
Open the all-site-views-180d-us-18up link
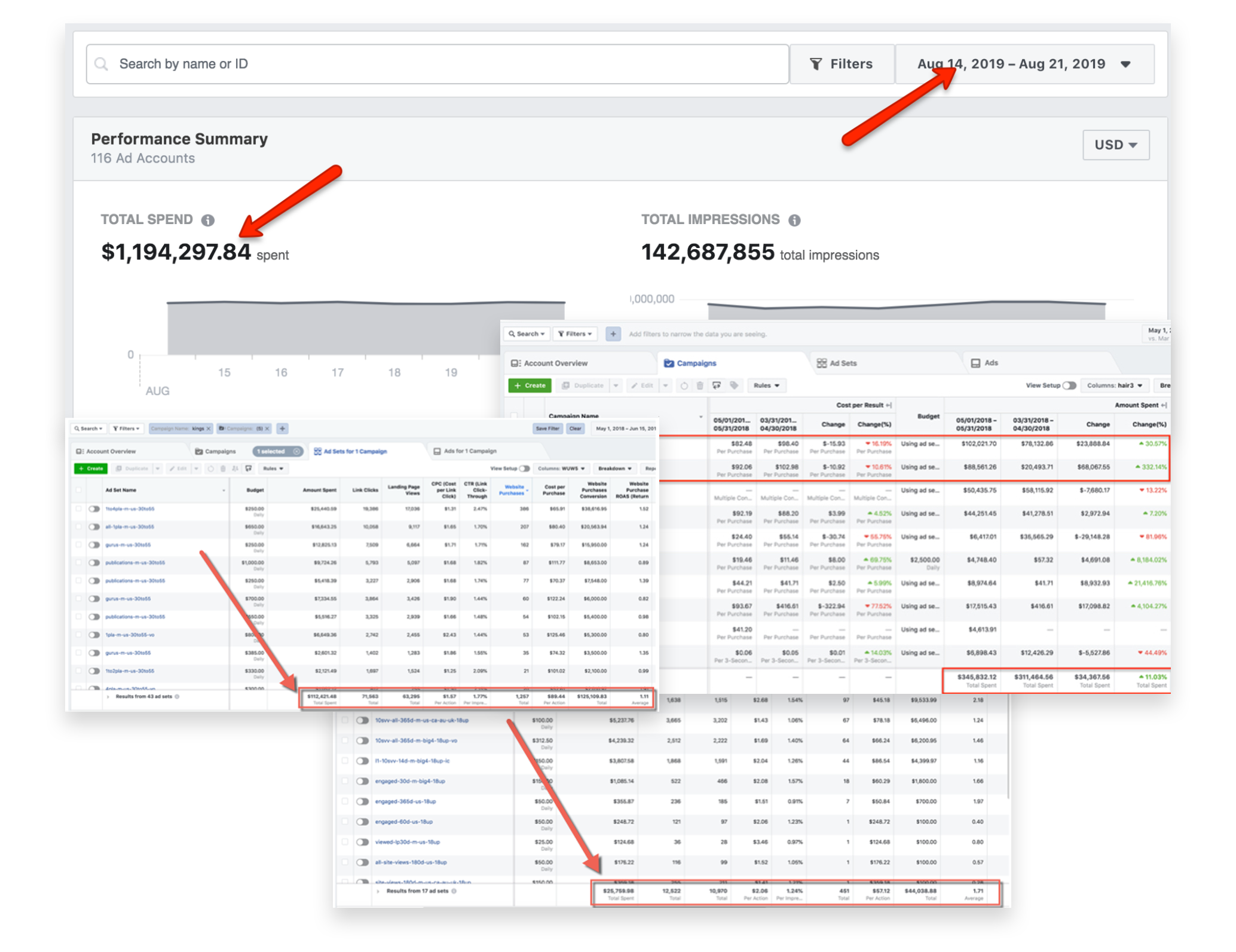pyautogui.click(x=411, y=863)
